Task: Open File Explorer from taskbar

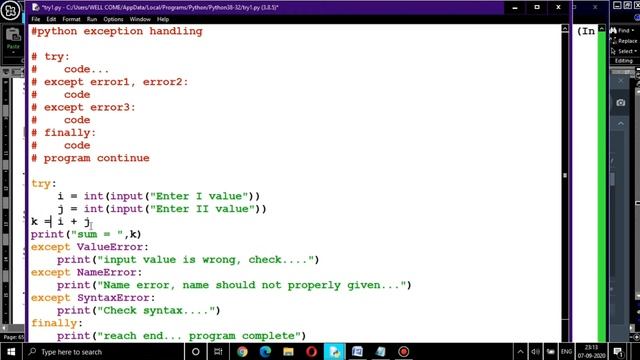Action: click(289, 351)
